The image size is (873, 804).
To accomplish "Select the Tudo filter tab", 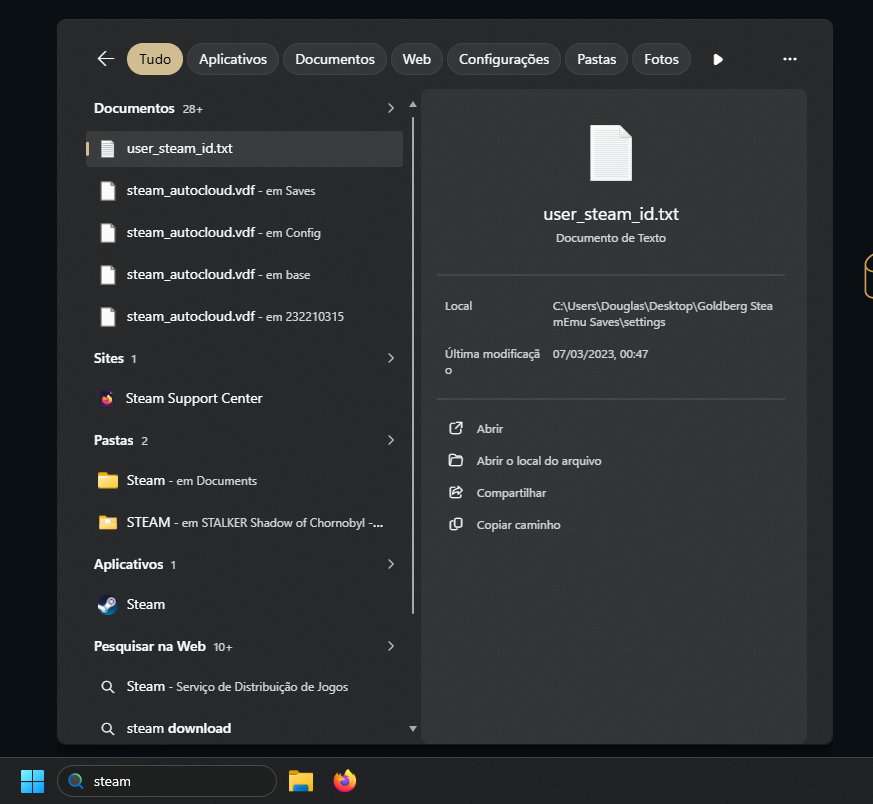I will point(155,59).
